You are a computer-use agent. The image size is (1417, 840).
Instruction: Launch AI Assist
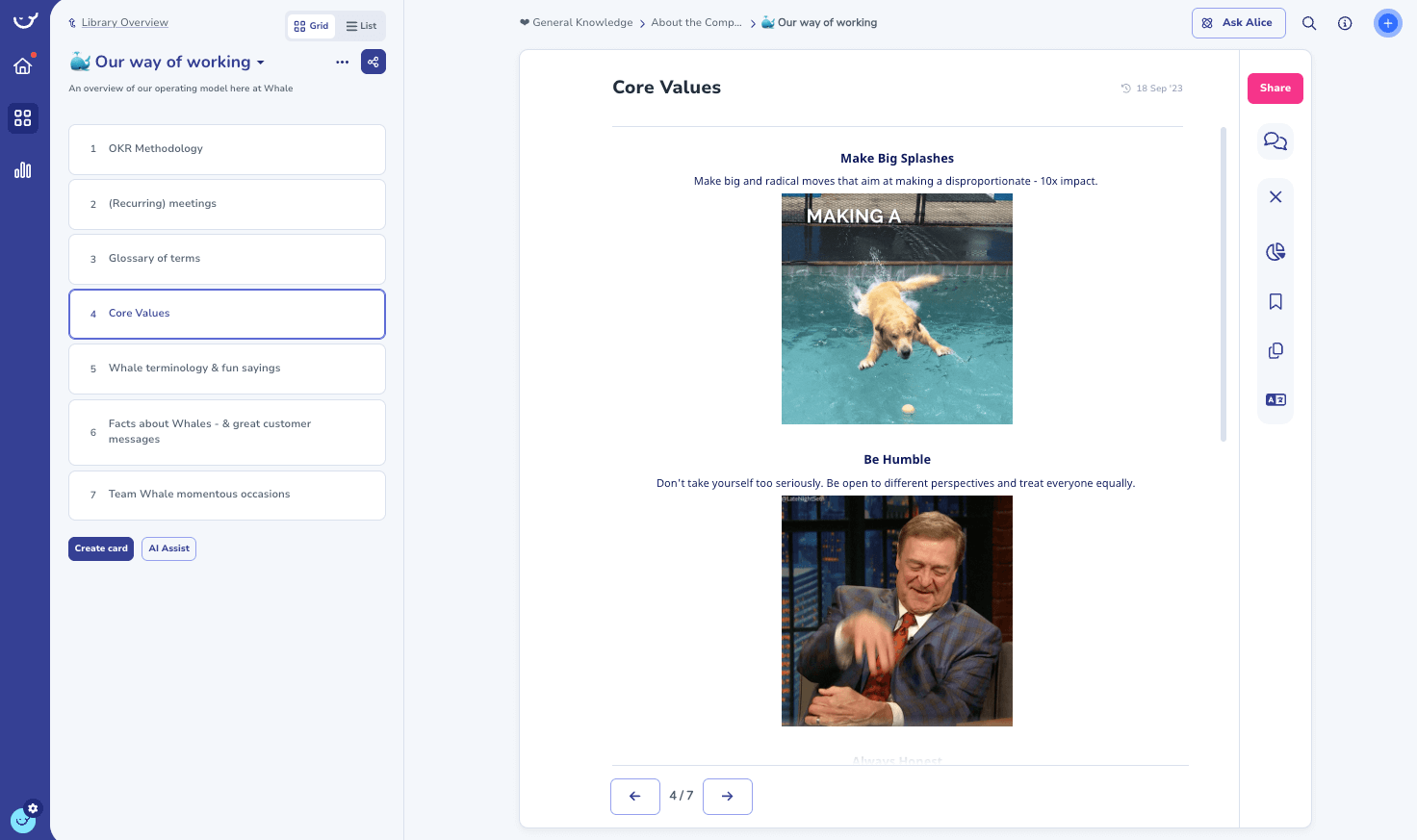[168, 548]
